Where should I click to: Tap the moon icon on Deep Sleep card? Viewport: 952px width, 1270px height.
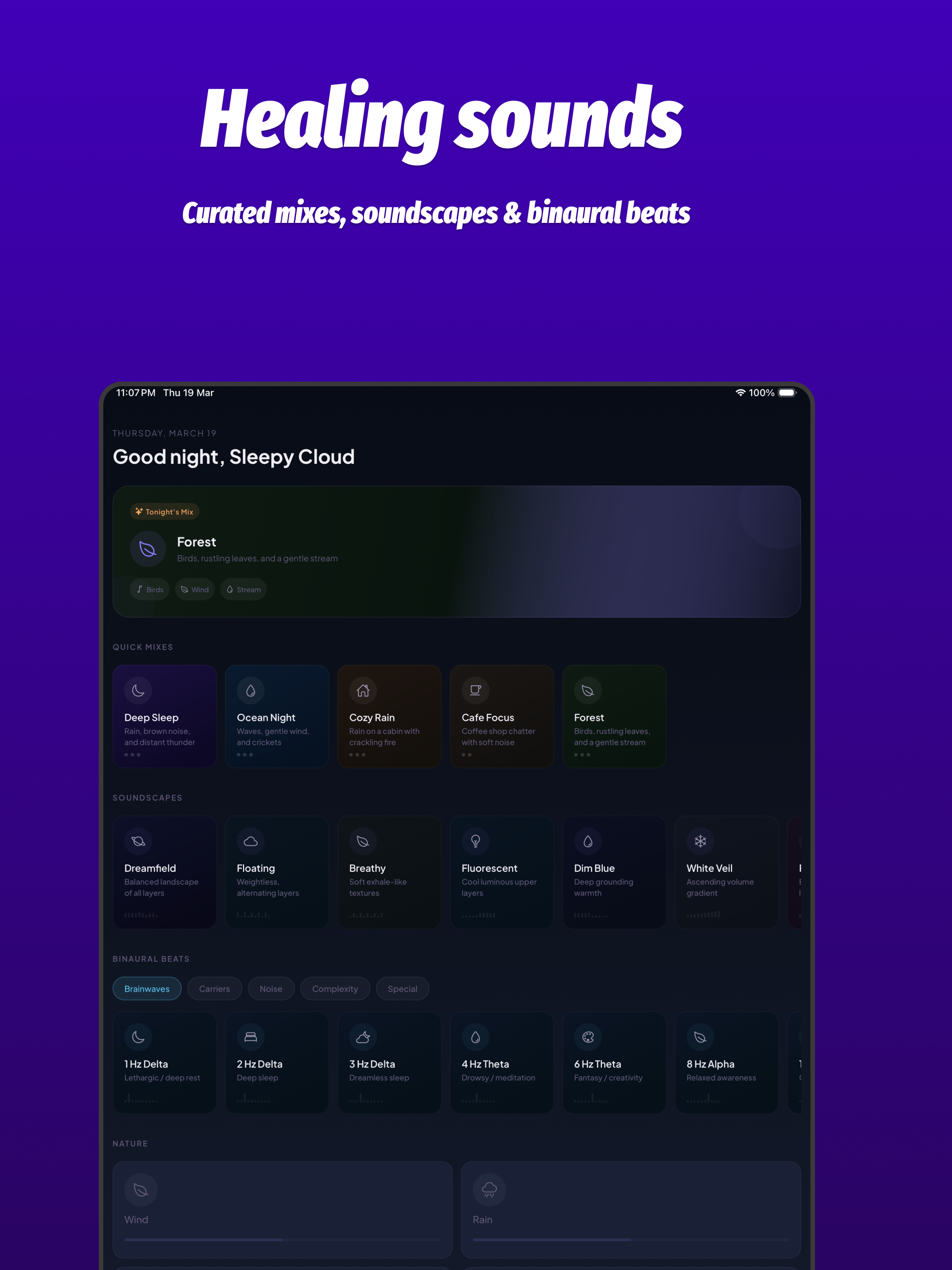pos(138,690)
